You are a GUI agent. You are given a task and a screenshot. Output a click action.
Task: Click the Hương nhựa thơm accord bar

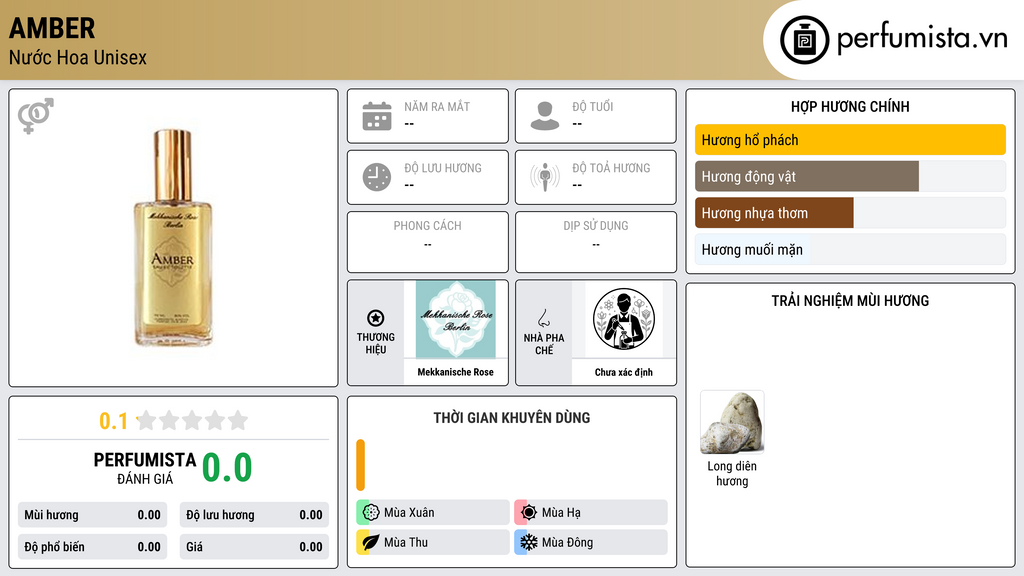point(850,213)
